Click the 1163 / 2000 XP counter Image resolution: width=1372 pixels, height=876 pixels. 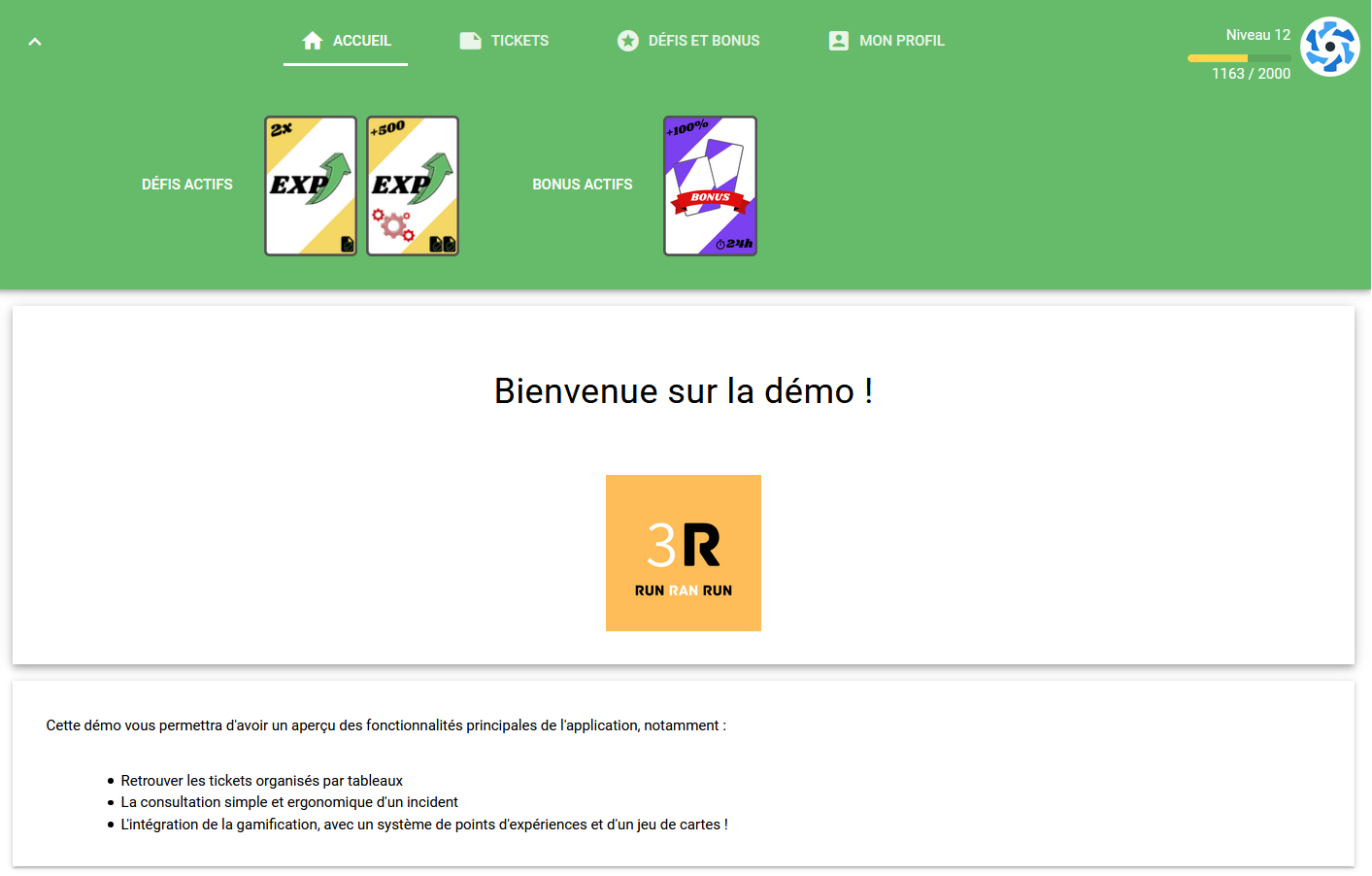(1253, 73)
